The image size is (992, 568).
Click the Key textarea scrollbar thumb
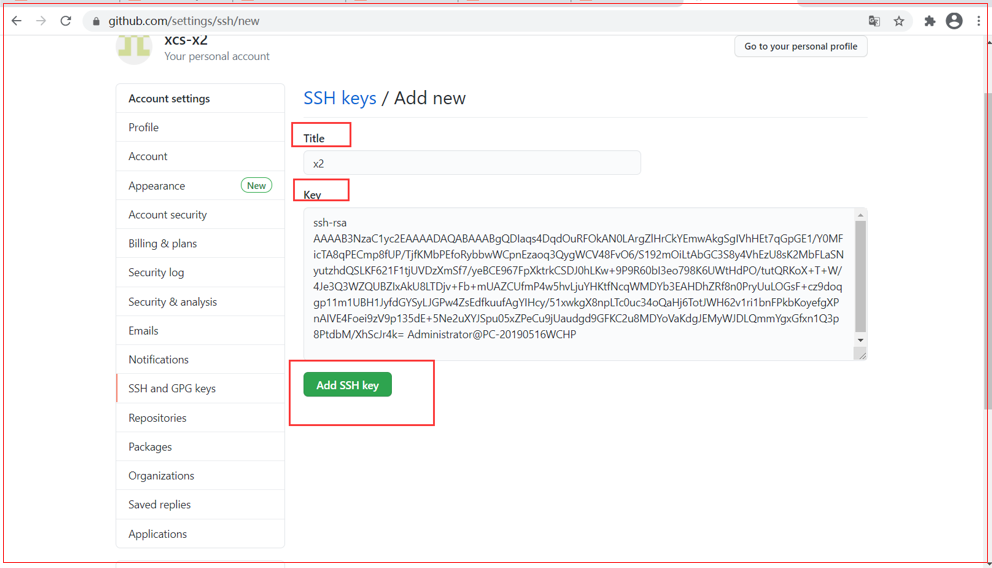pos(860,276)
